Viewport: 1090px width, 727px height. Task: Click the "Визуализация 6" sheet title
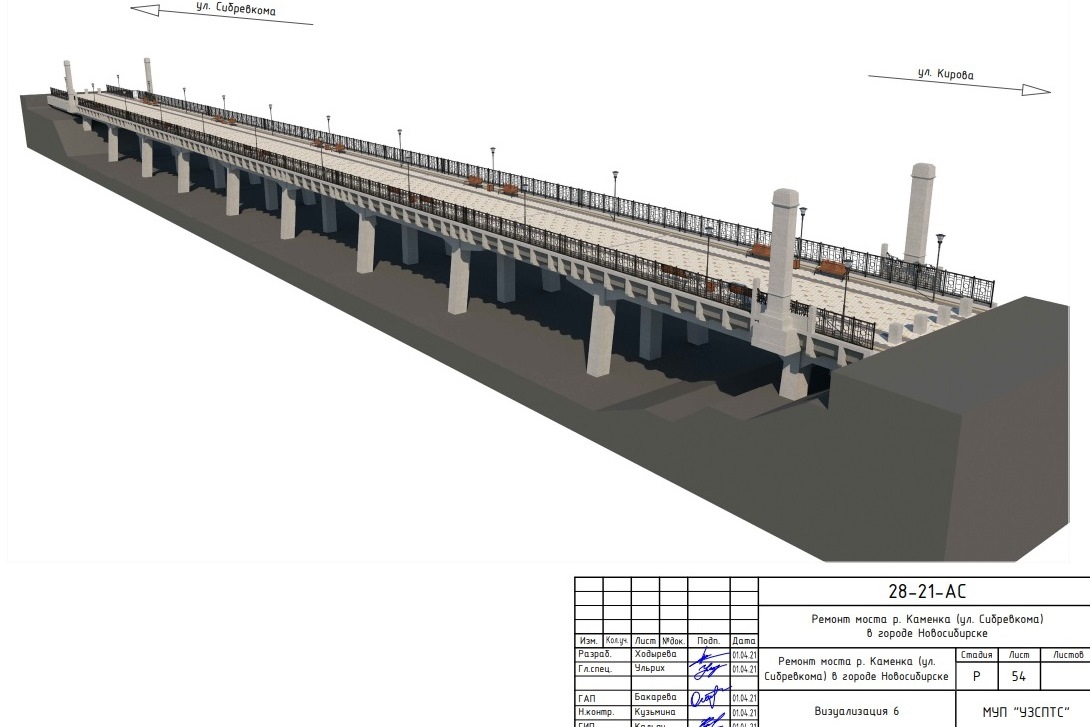pos(857,711)
